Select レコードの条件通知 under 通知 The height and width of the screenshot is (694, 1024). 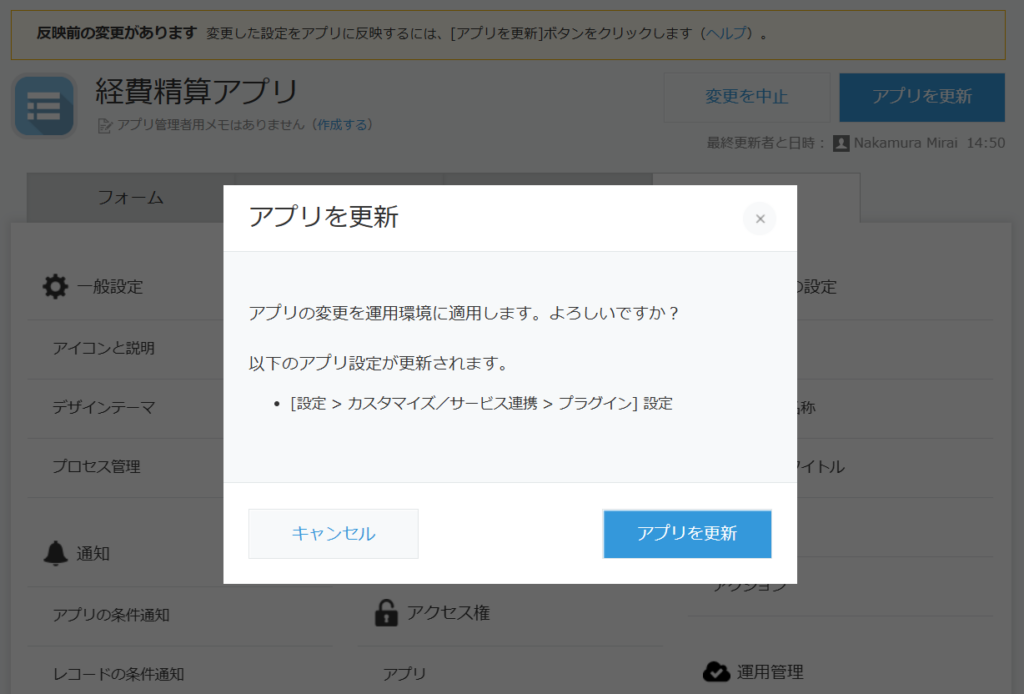(x=118, y=674)
